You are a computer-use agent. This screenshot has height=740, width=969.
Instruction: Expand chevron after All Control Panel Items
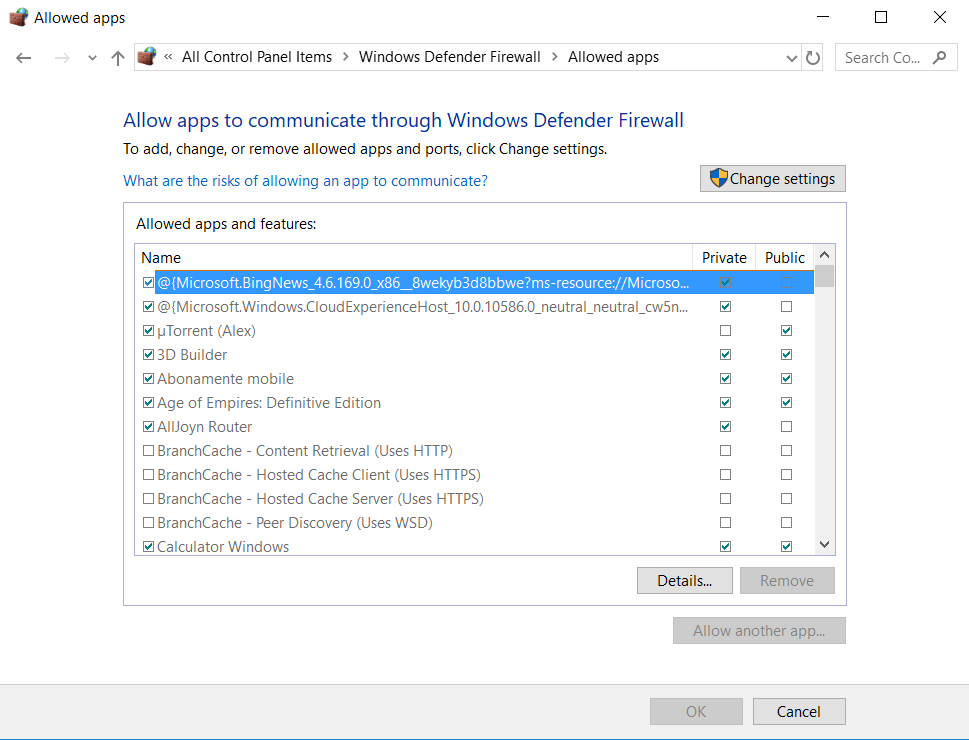click(345, 57)
